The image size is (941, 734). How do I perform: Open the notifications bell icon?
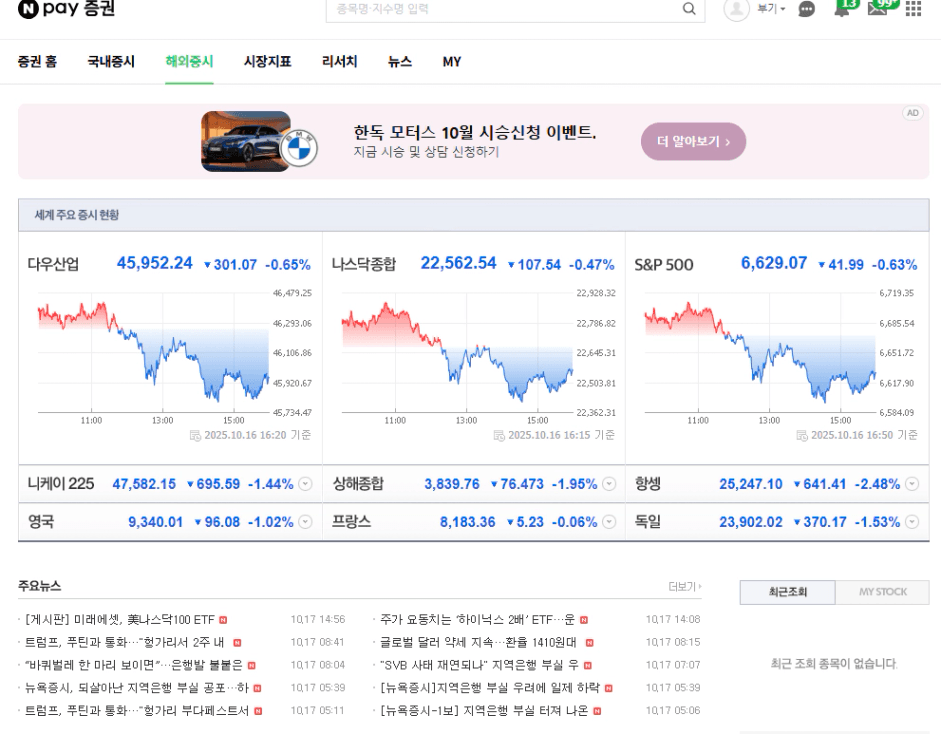point(843,8)
